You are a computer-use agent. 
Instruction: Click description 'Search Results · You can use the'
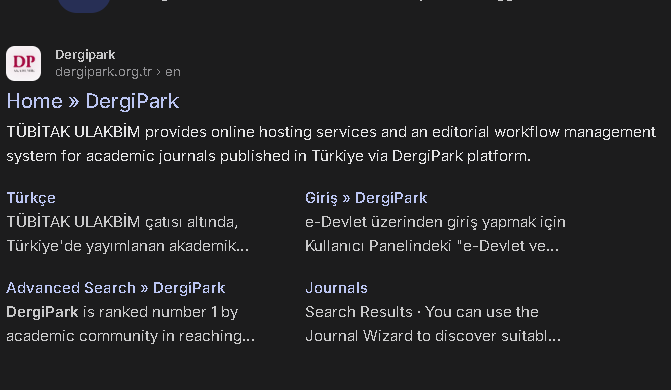(422, 312)
